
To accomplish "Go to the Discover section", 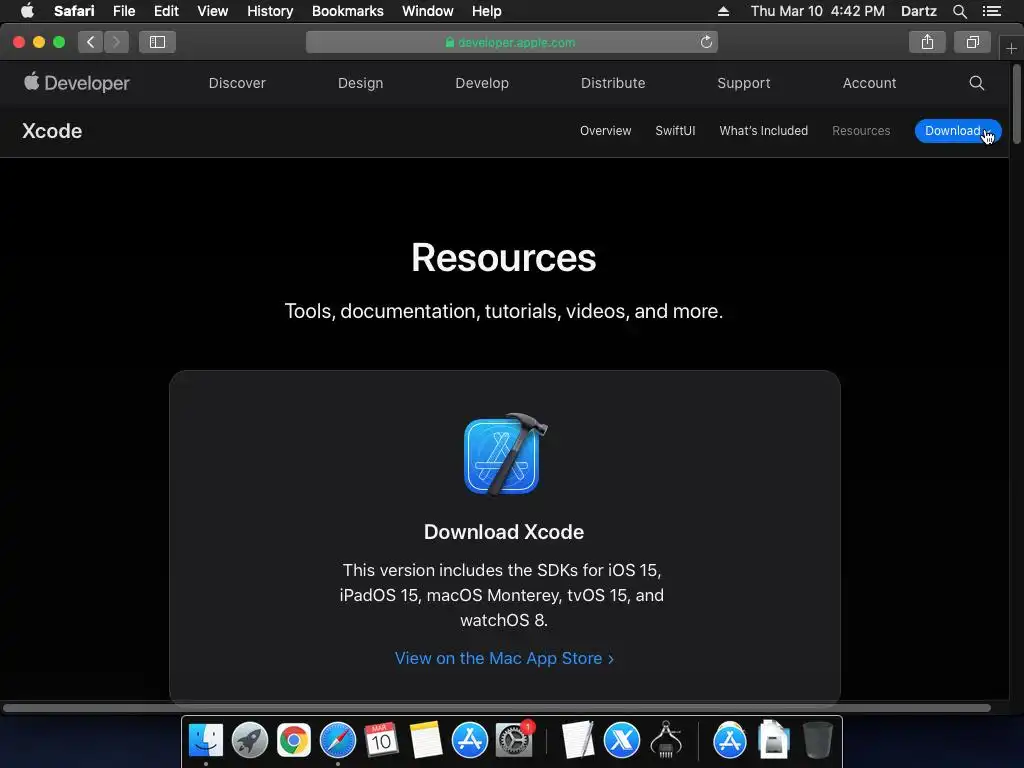I will (x=237, y=83).
